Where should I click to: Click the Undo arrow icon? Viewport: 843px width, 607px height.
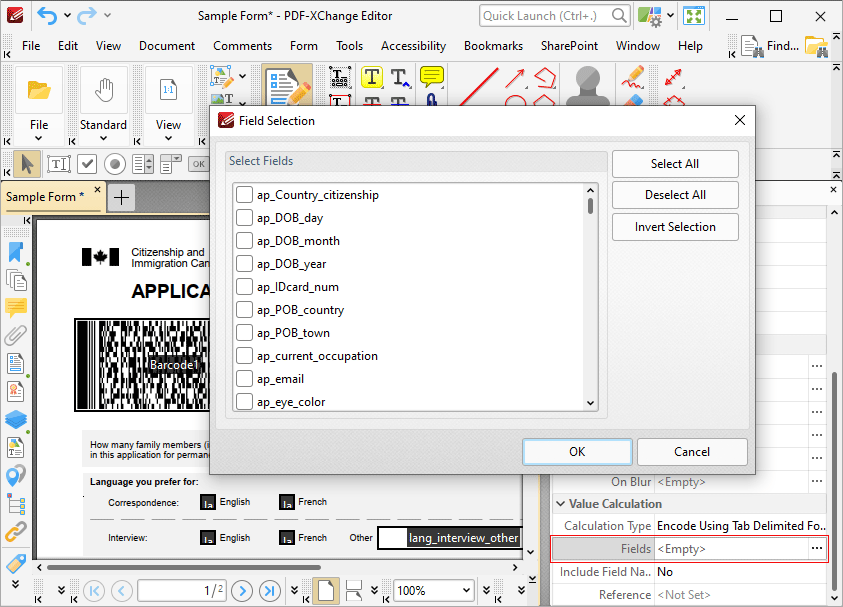(47, 16)
